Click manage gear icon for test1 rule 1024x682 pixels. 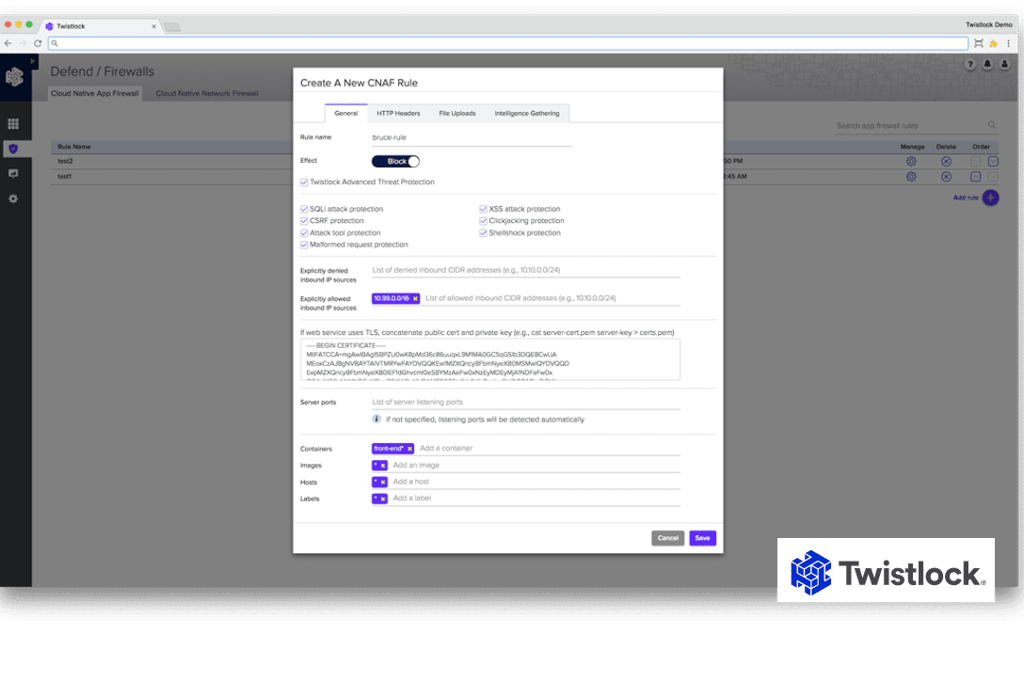tap(911, 177)
